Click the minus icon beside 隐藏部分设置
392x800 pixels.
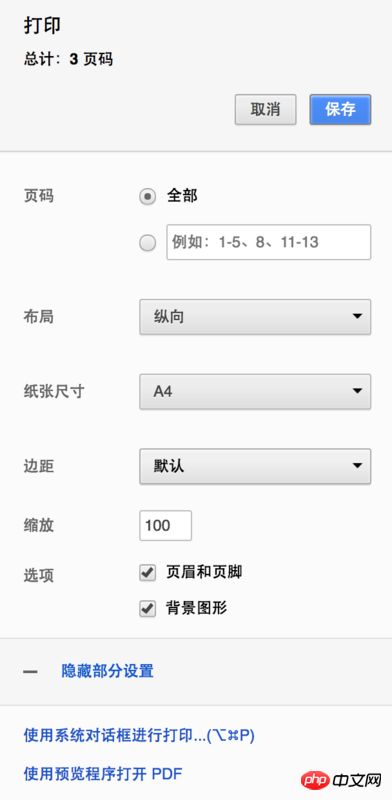[30, 672]
